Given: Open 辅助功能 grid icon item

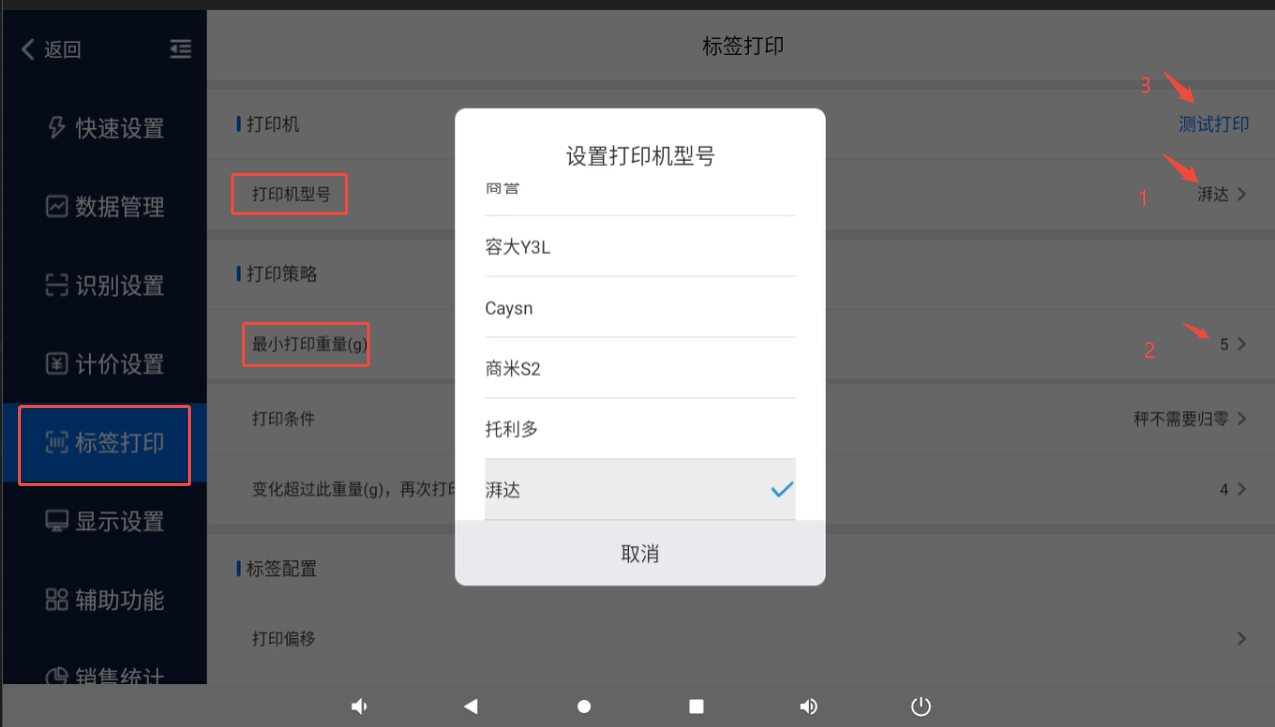Looking at the screenshot, I should pos(105,600).
